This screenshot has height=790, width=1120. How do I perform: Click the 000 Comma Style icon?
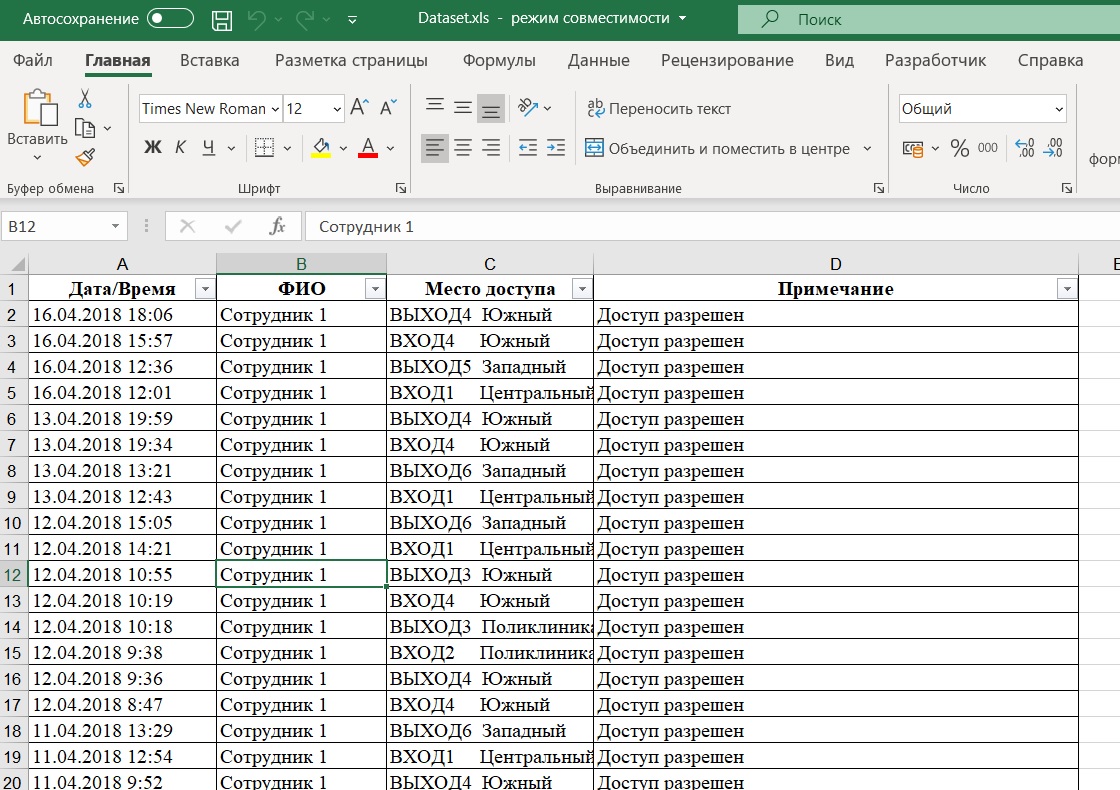click(988, 149)
